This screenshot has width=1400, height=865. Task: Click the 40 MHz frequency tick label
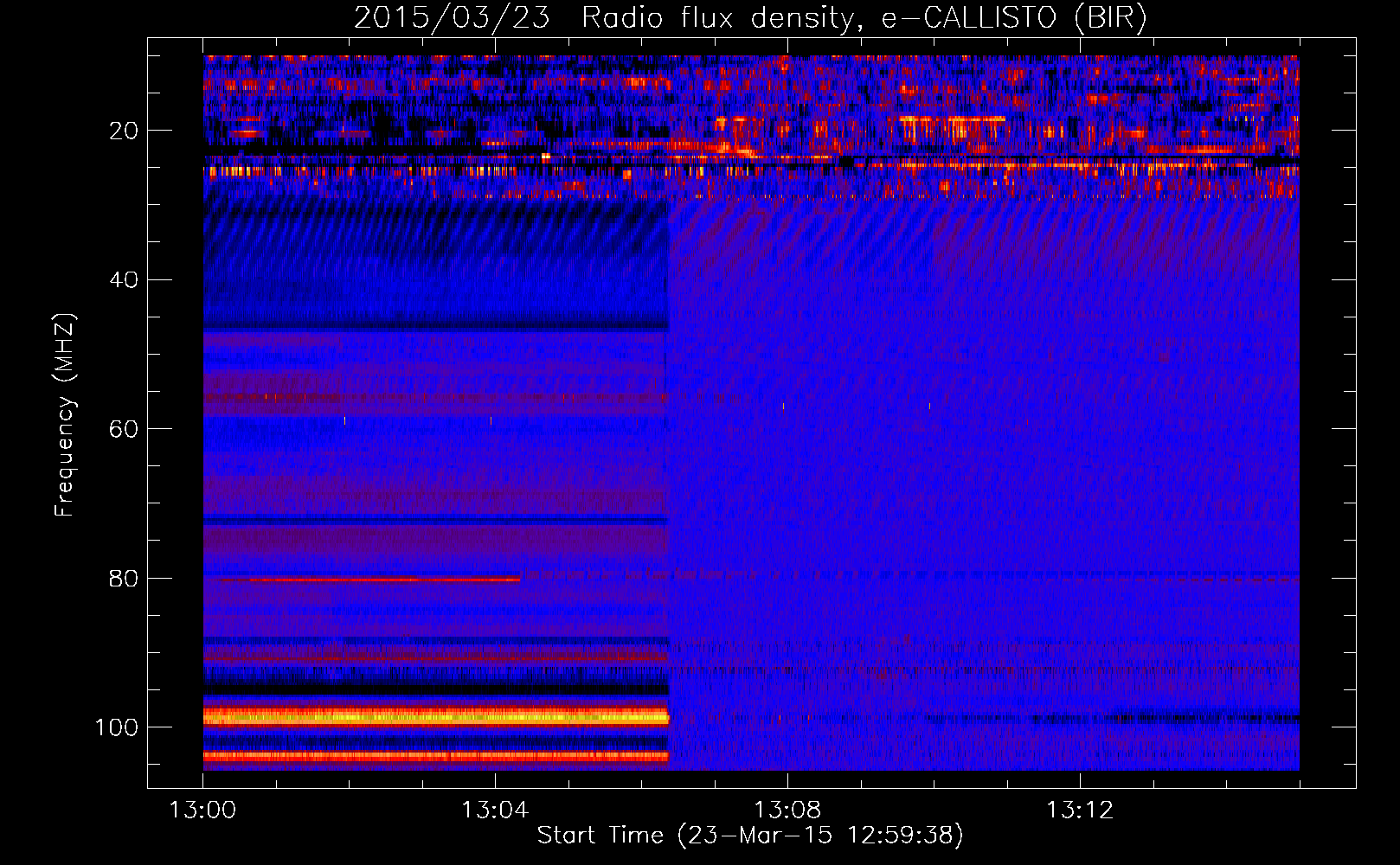(124, 279)
